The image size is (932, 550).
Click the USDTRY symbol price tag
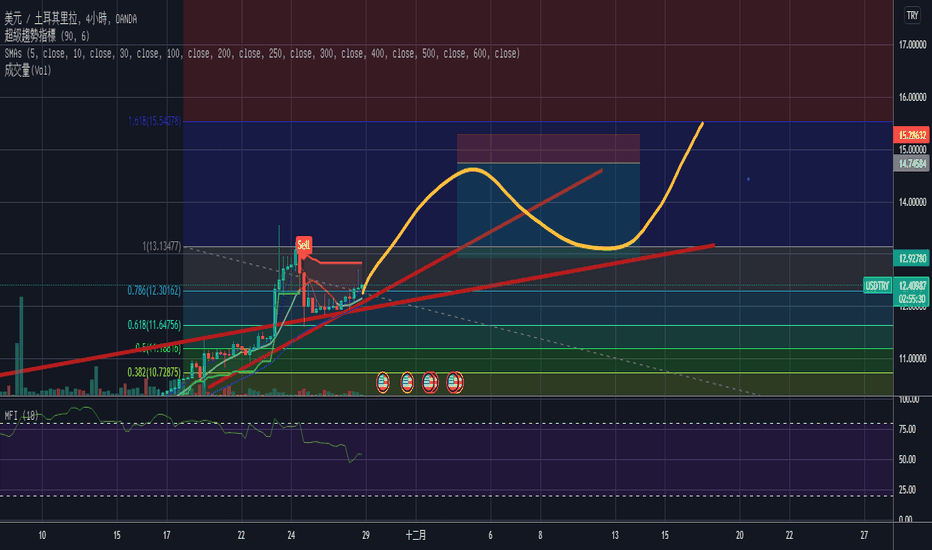(x=877, y=286)
